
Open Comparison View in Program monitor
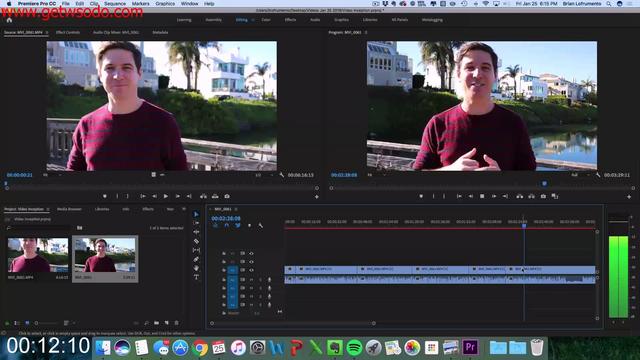pos(555,196)
